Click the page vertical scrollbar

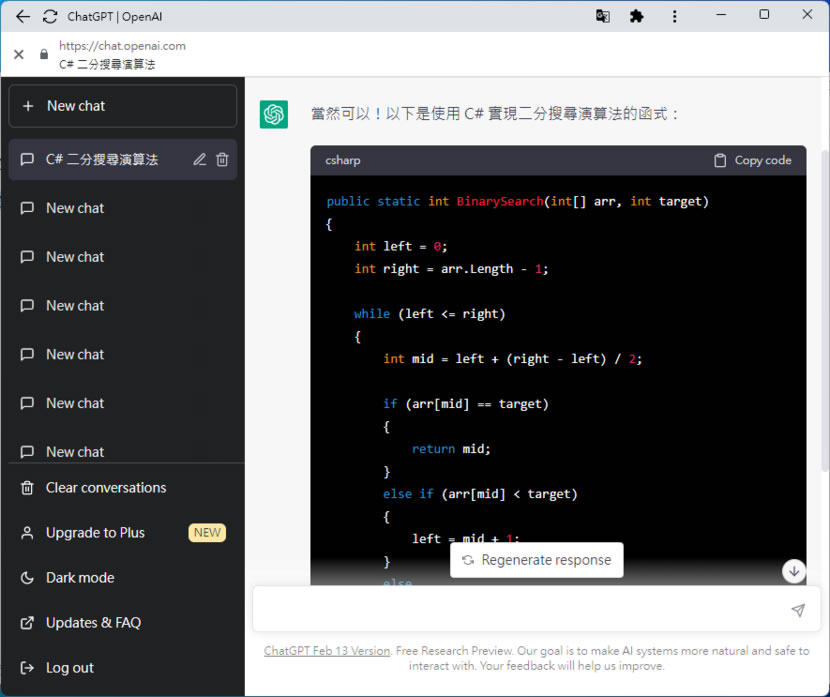[x=825, y=312]
